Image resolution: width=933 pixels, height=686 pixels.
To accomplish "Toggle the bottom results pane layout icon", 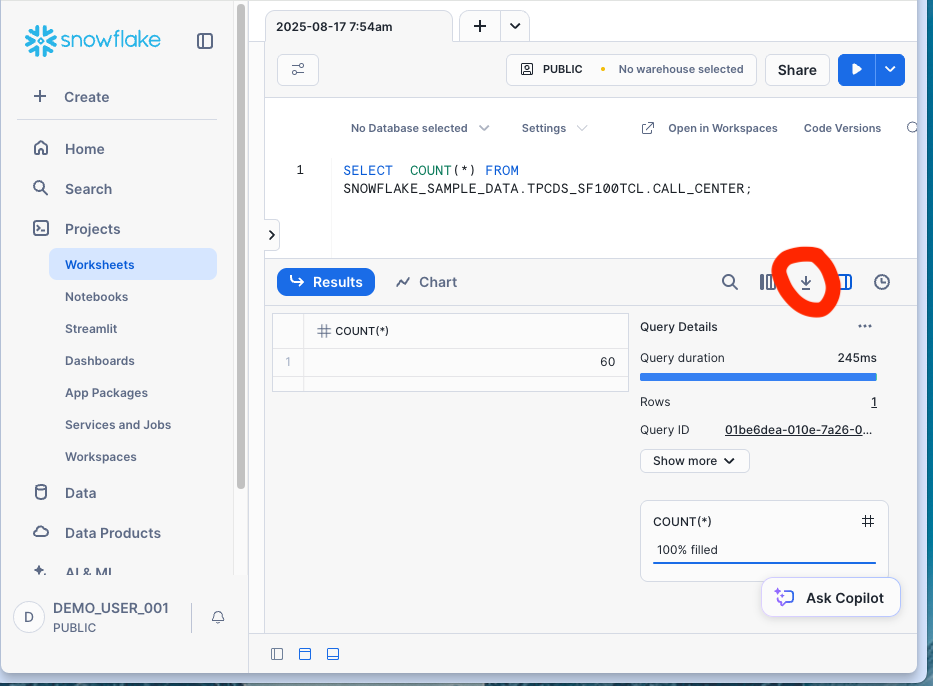I will [x=332, y=654].
